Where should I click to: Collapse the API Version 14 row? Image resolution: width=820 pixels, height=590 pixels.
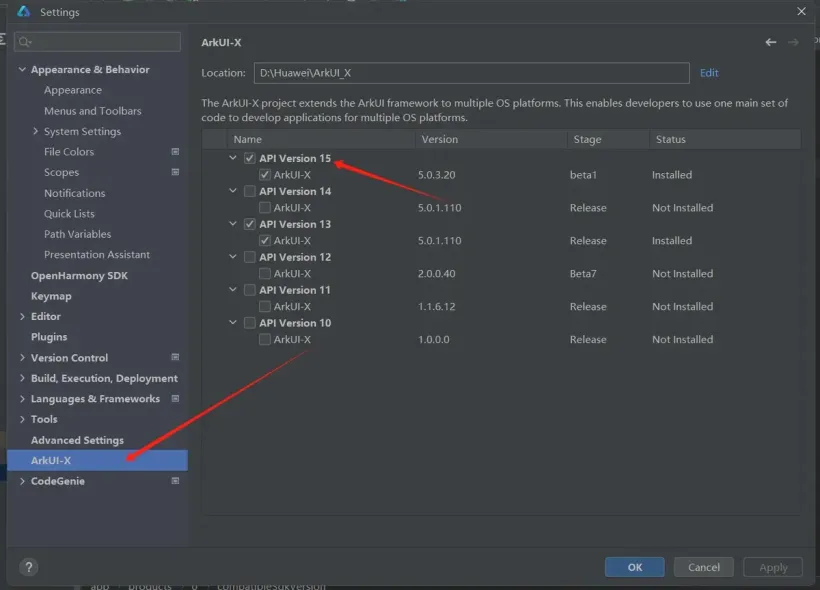(233, 190)
